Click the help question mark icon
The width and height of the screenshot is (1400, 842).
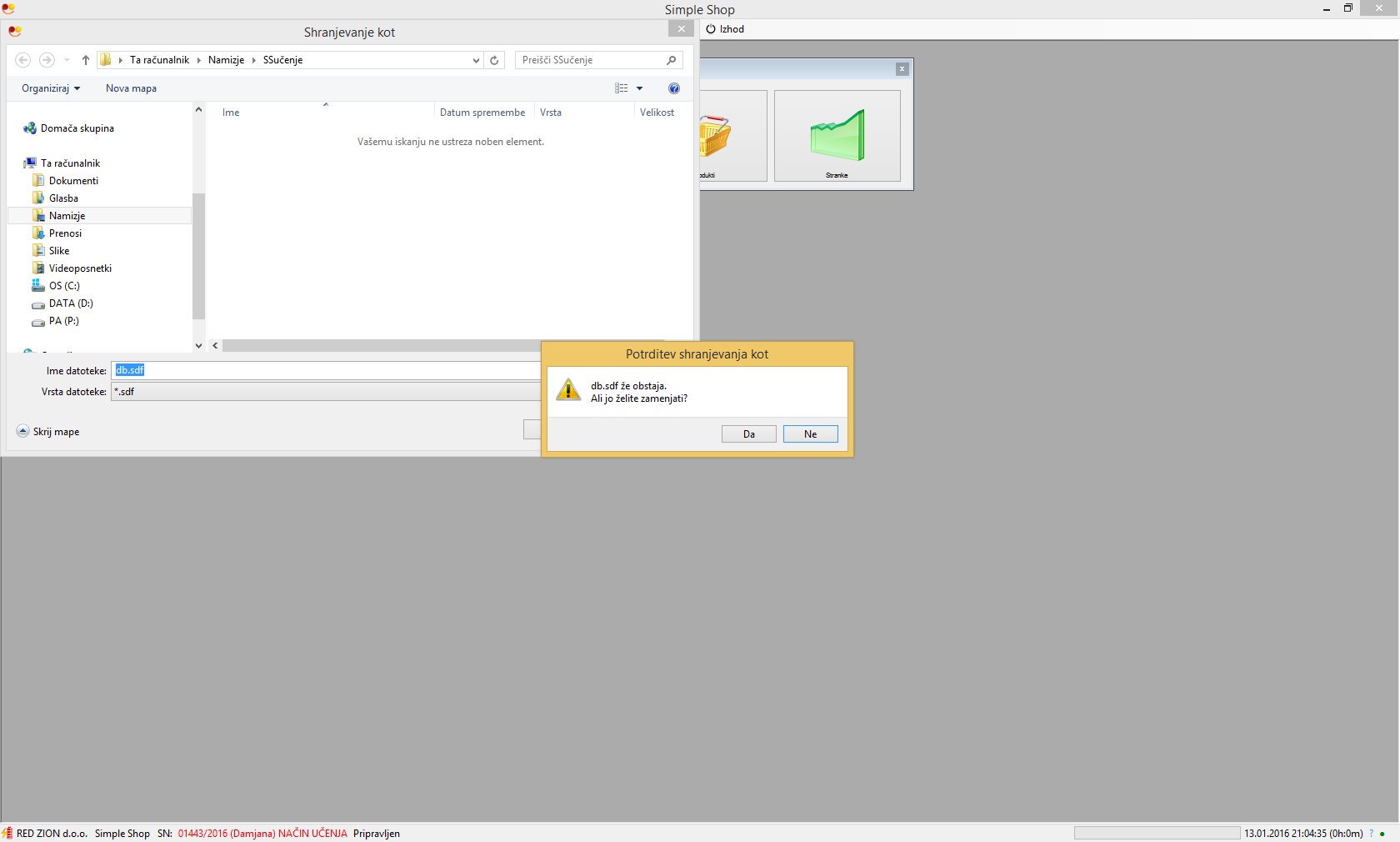pyautogui.click(x=674, y=88)
